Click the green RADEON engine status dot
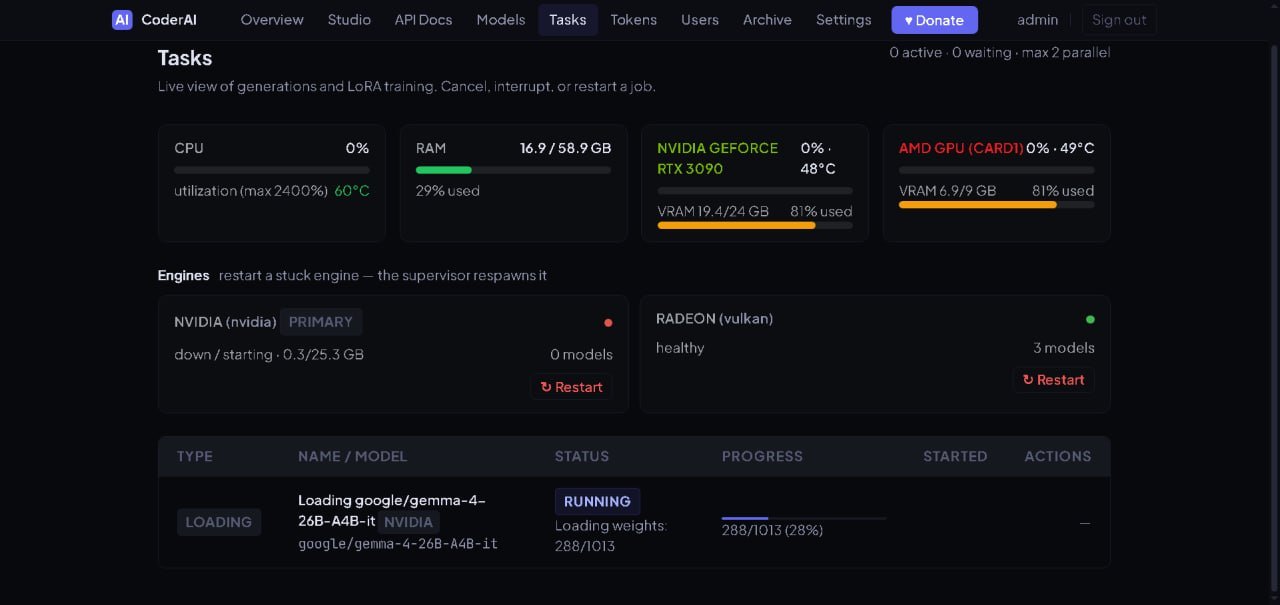 (1090, 320)
